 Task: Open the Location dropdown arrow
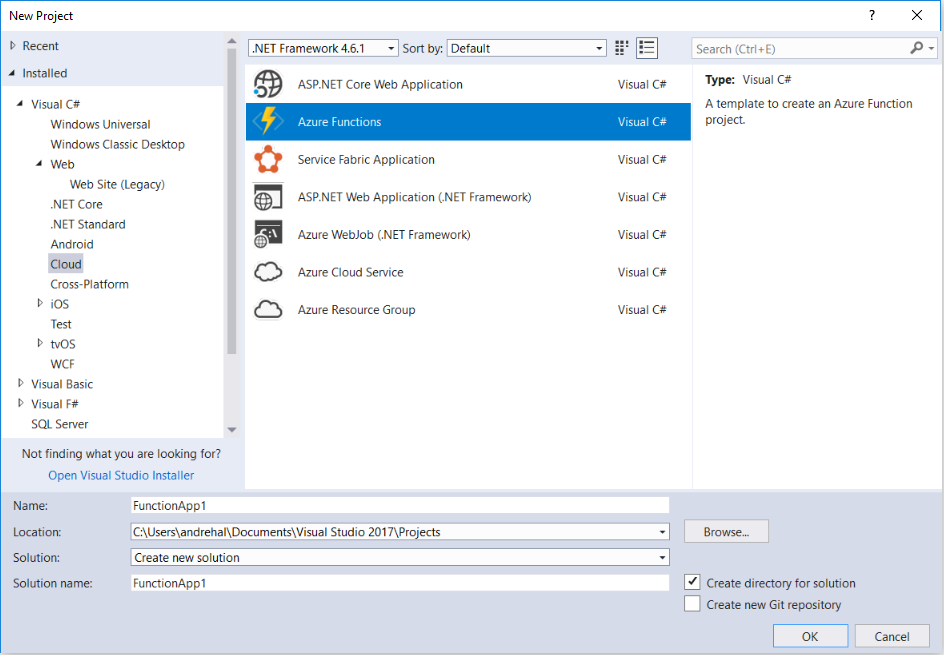(x=662, y=531)
